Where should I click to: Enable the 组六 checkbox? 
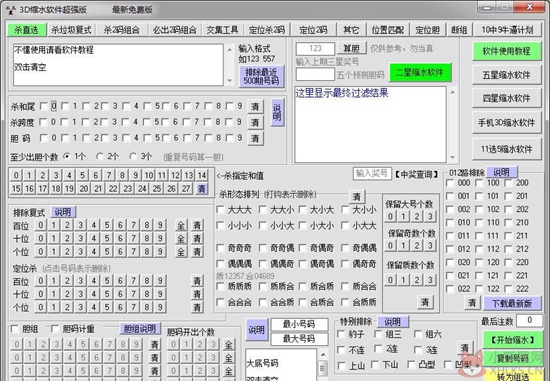(418, 334)
